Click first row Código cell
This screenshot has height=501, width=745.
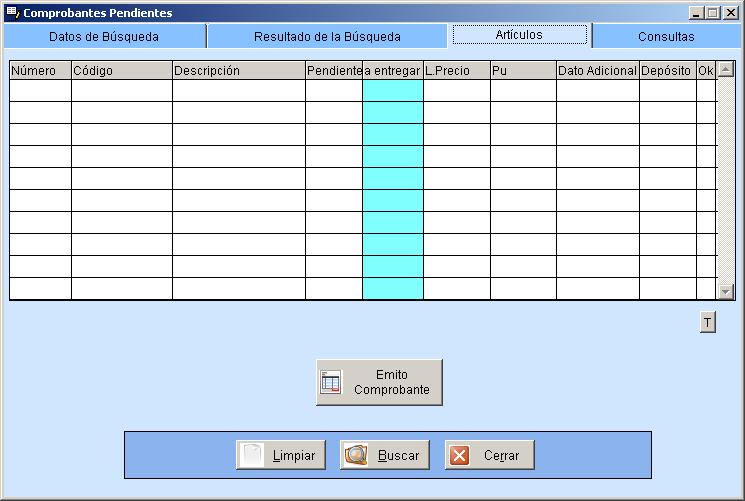pyautogui.click(x=121, y=91)
